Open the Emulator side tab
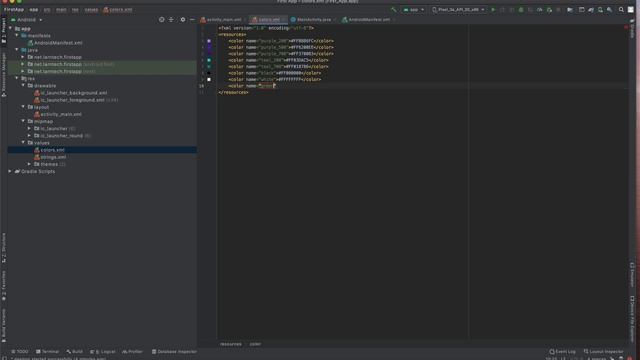 pyautogui.click(x=632, y=275)
